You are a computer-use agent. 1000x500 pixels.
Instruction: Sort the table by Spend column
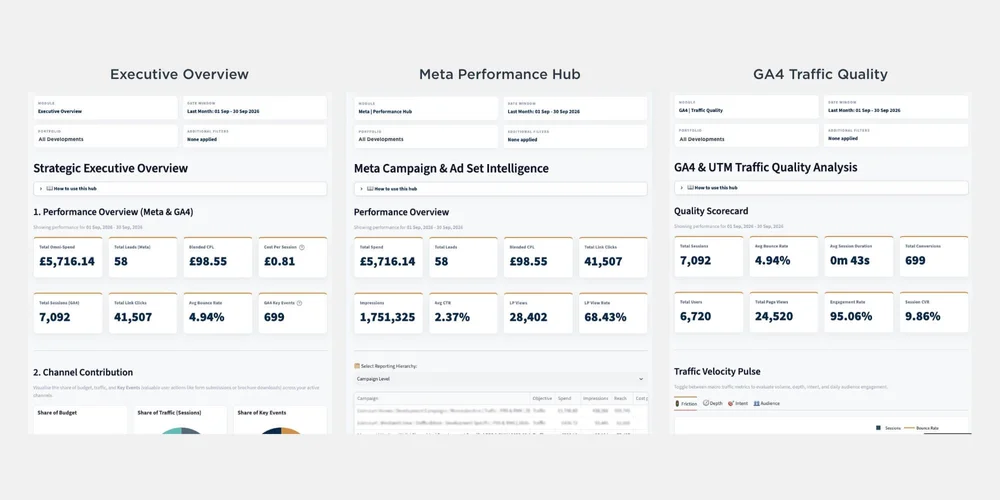click(567, 398)
